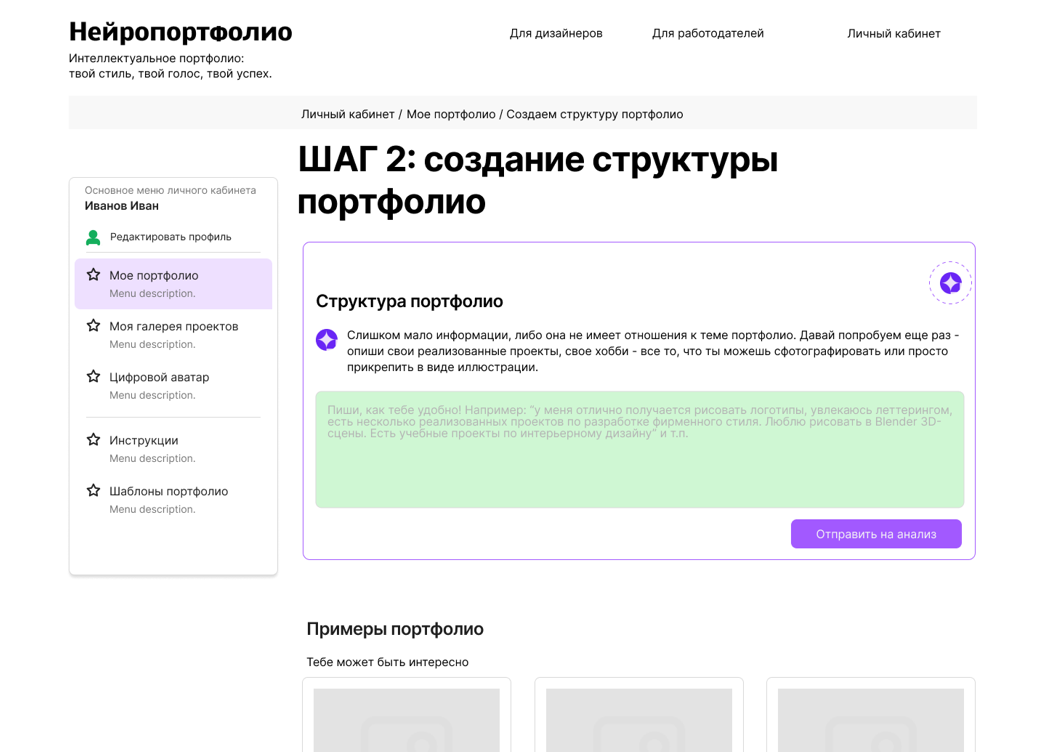
Task: Click Редактировать профиль link
Action: (x=171, y=236)
